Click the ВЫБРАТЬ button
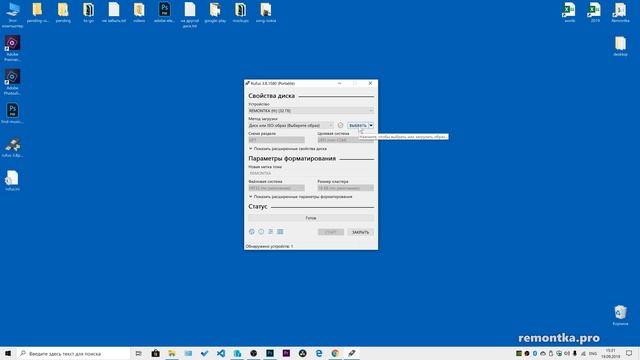This screenshot has width=640, height=360. point(358,125)
